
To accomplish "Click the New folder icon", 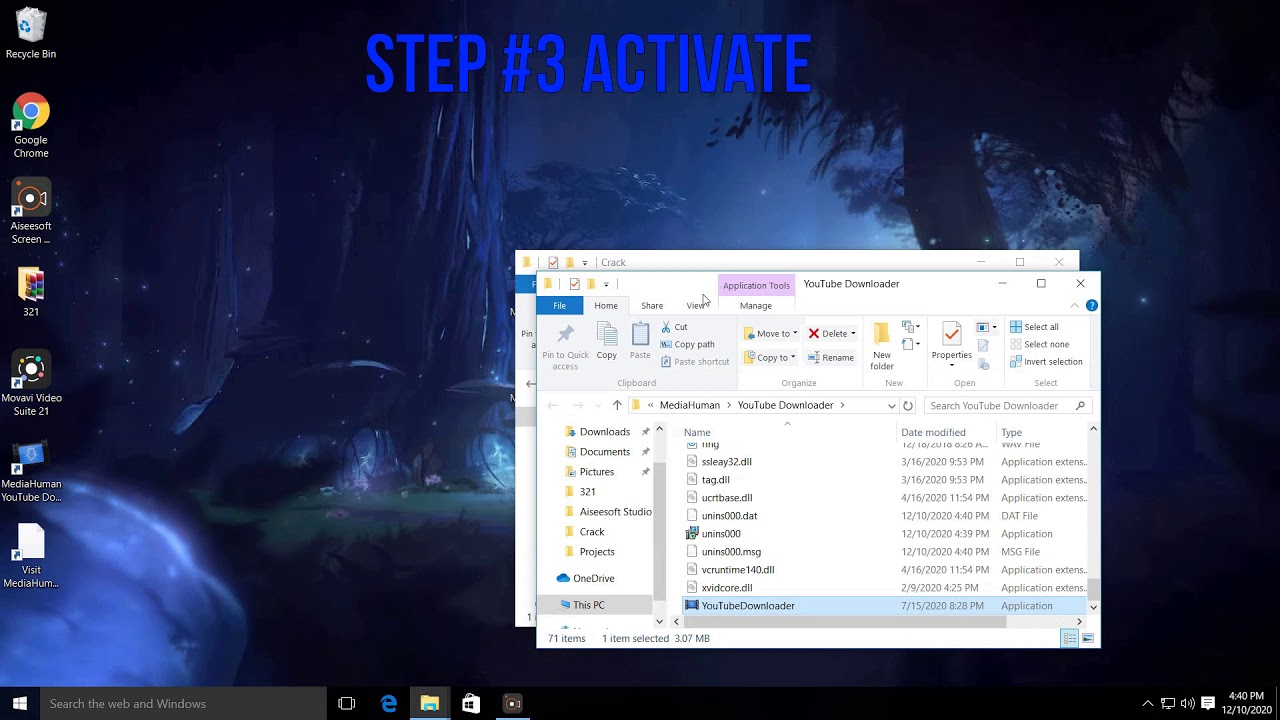I will tap(881, 334).
